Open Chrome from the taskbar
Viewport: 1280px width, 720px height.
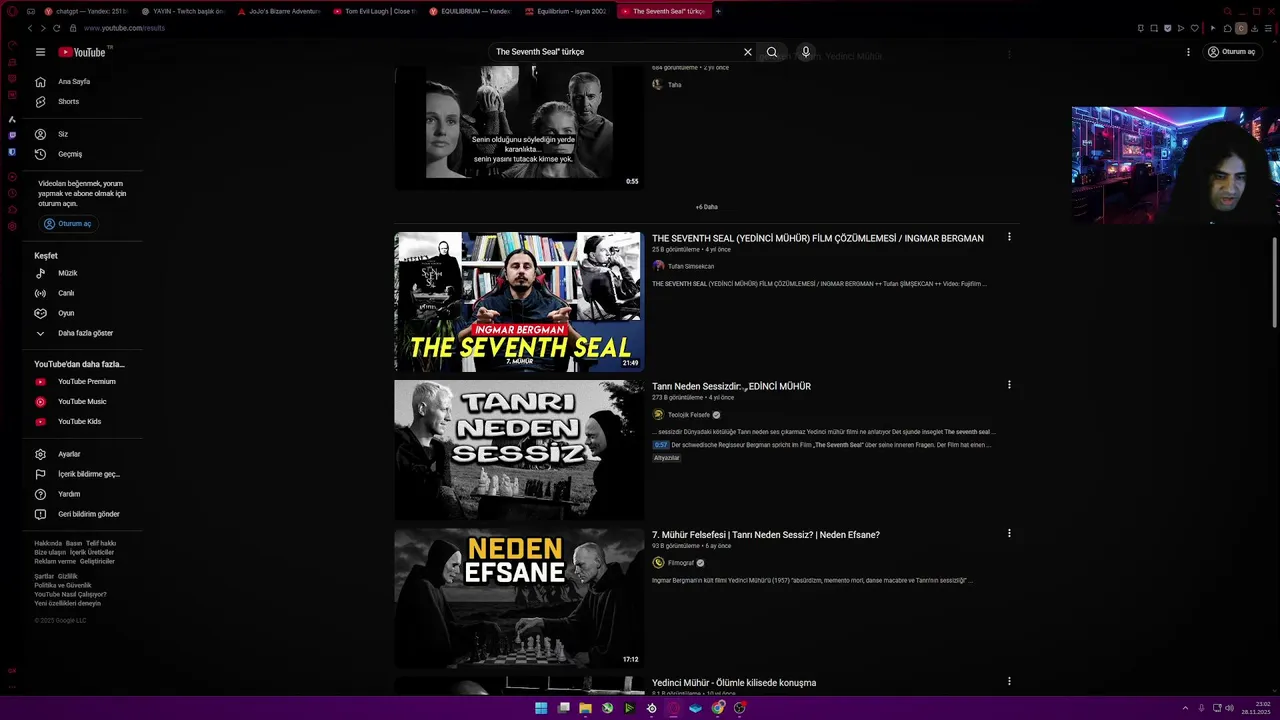click(718, 708)
